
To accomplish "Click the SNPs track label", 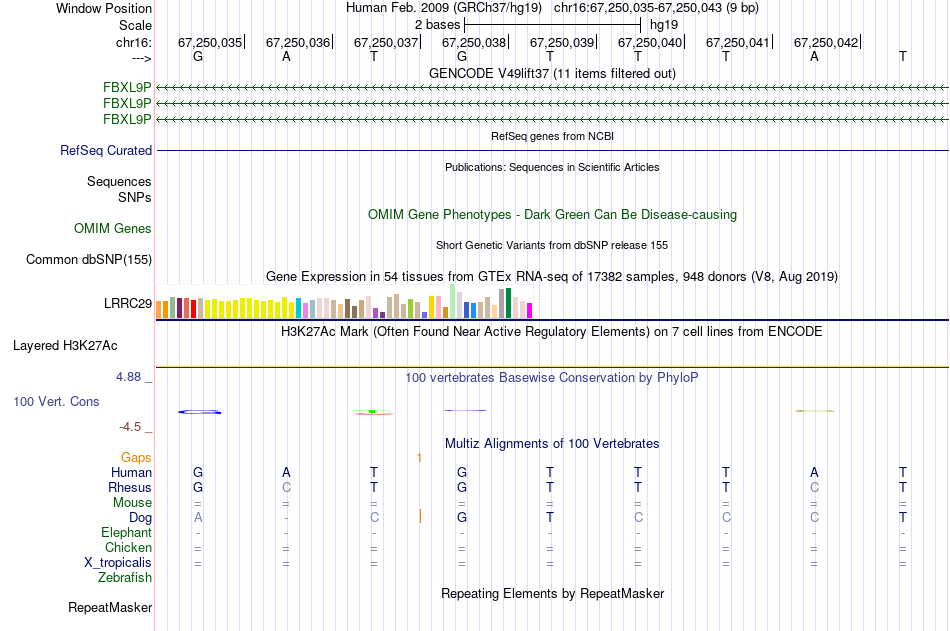I will pos(135,197).
